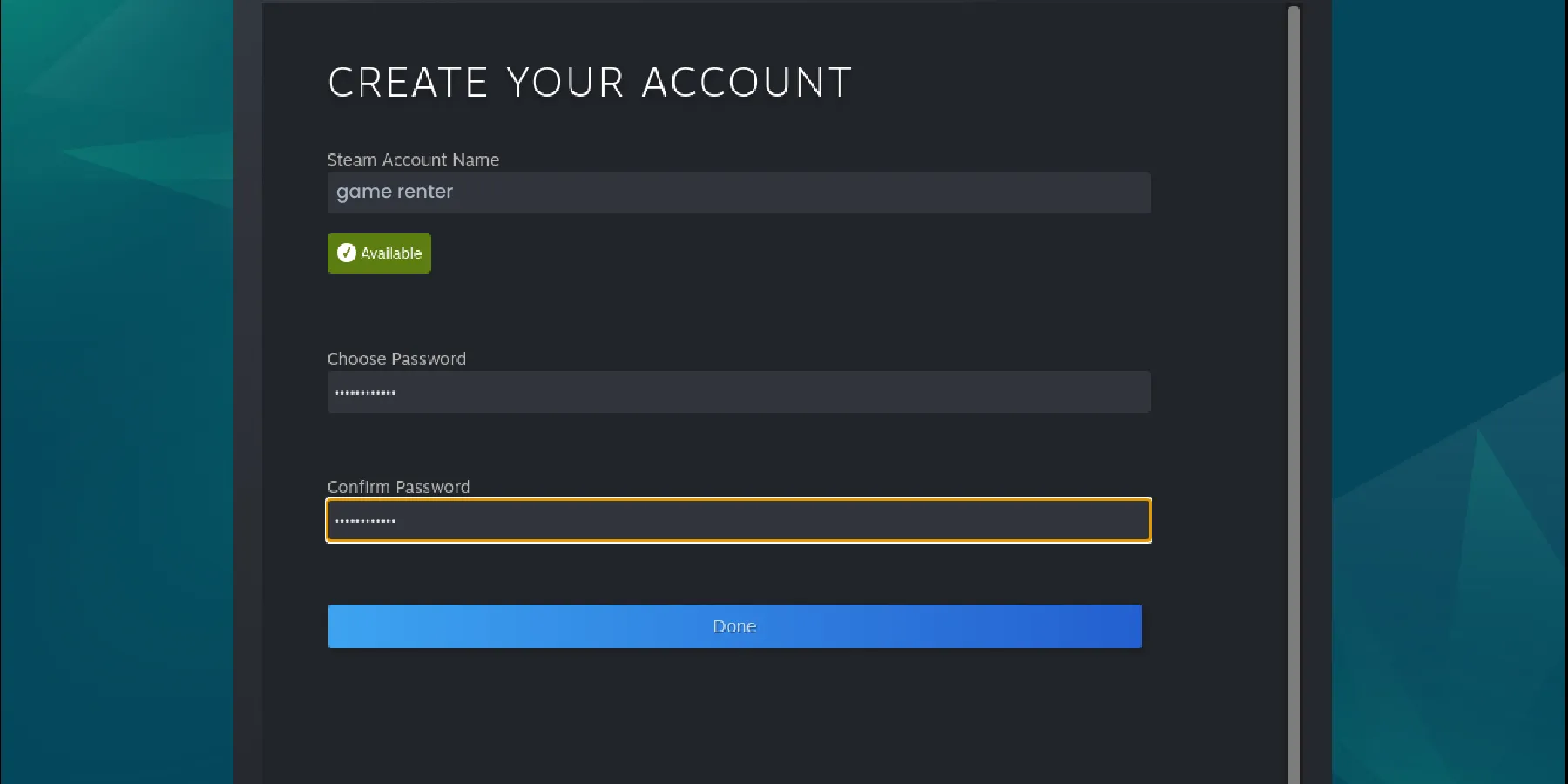Click the Steam Account Name input field
The width and height of the screenshot is (1568, 784).
point(739,193)
